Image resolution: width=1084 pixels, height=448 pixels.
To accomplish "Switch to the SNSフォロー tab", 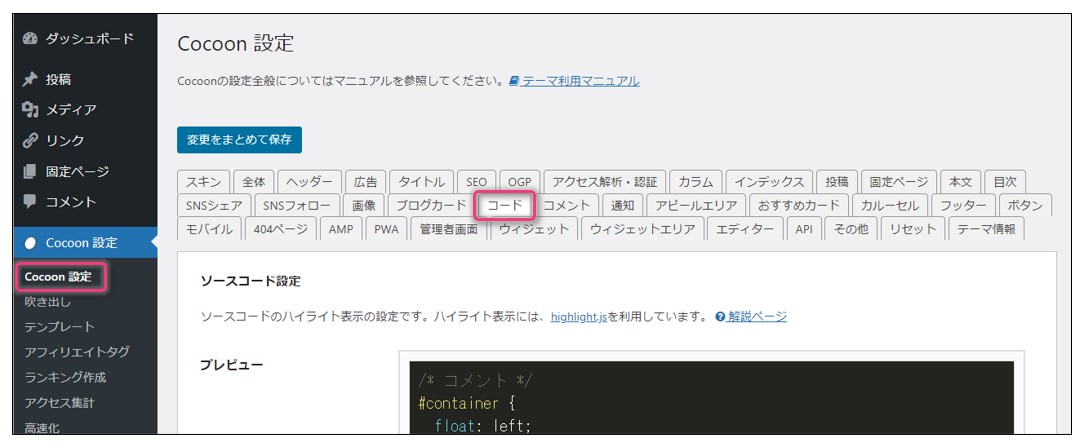I will click(297, 205).
